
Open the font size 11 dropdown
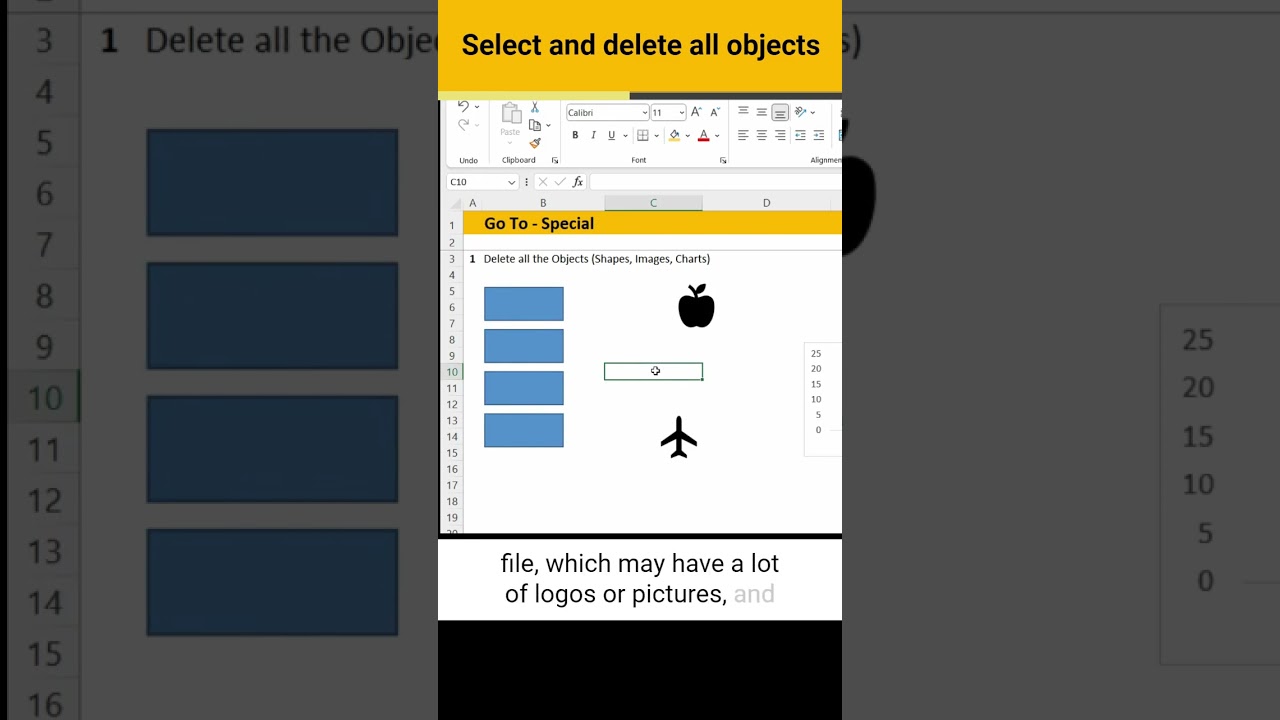click(682, 113)
